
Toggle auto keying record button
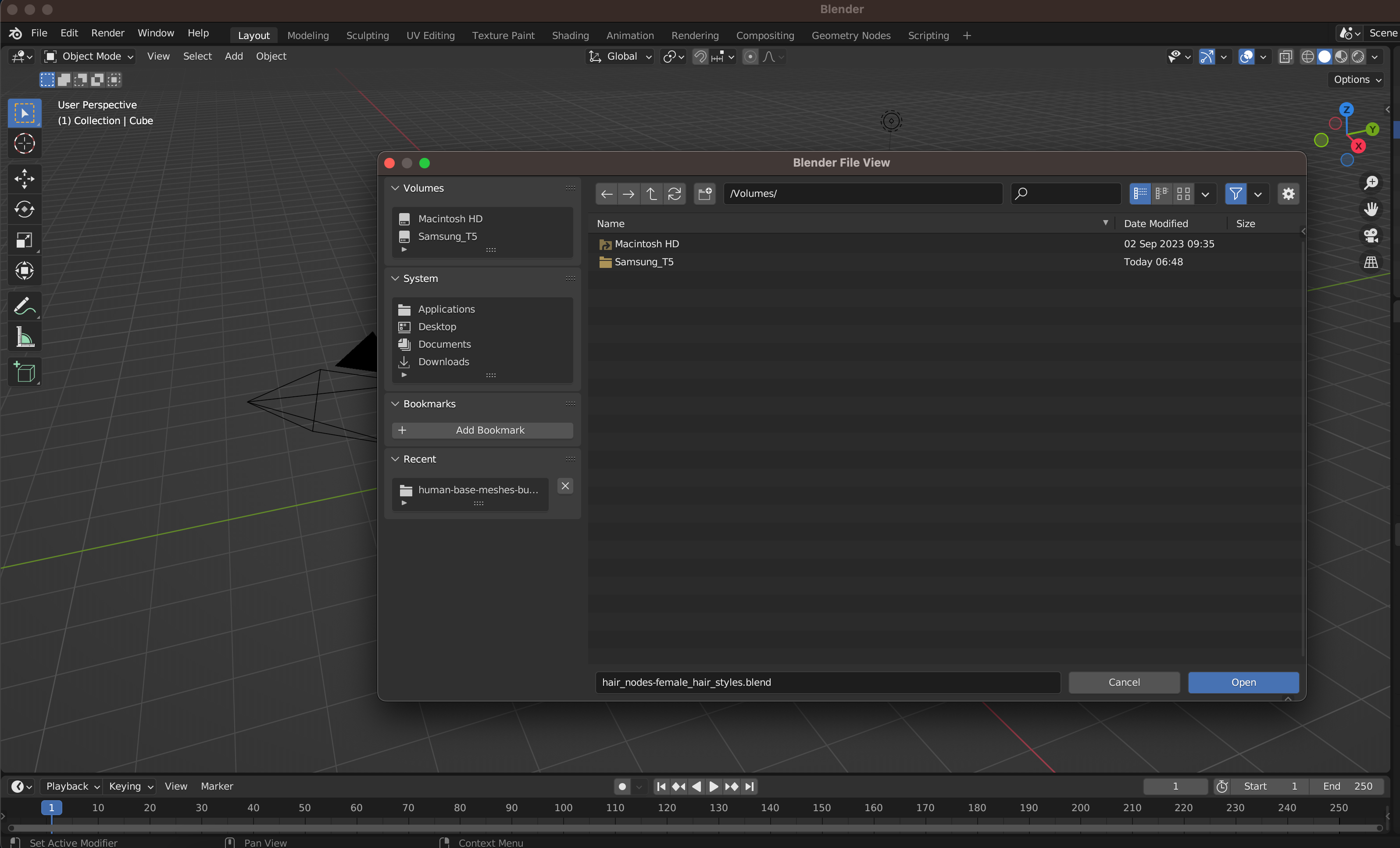coord(622,786)
